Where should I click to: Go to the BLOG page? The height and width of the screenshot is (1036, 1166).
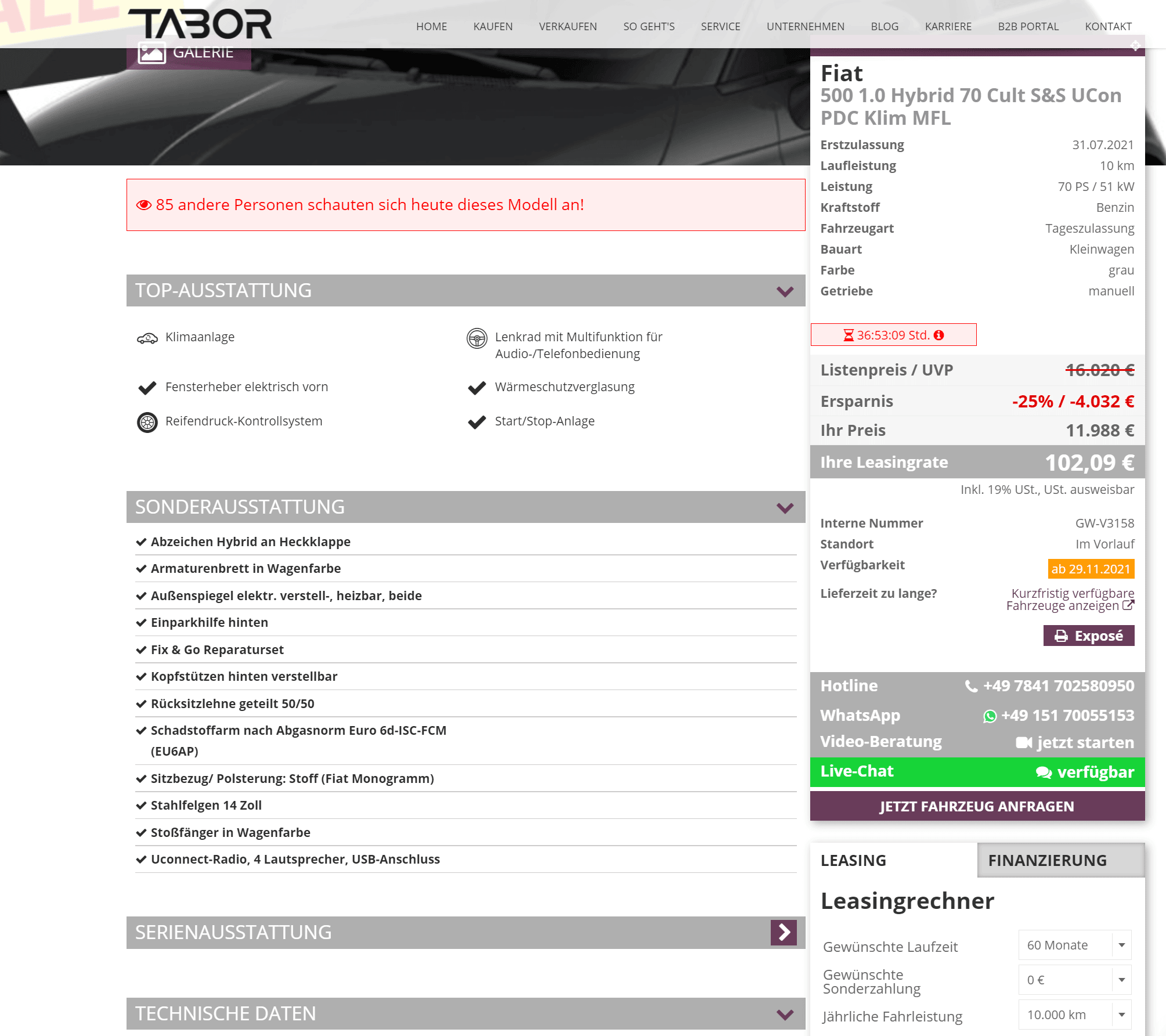click(x=885, y=27)
